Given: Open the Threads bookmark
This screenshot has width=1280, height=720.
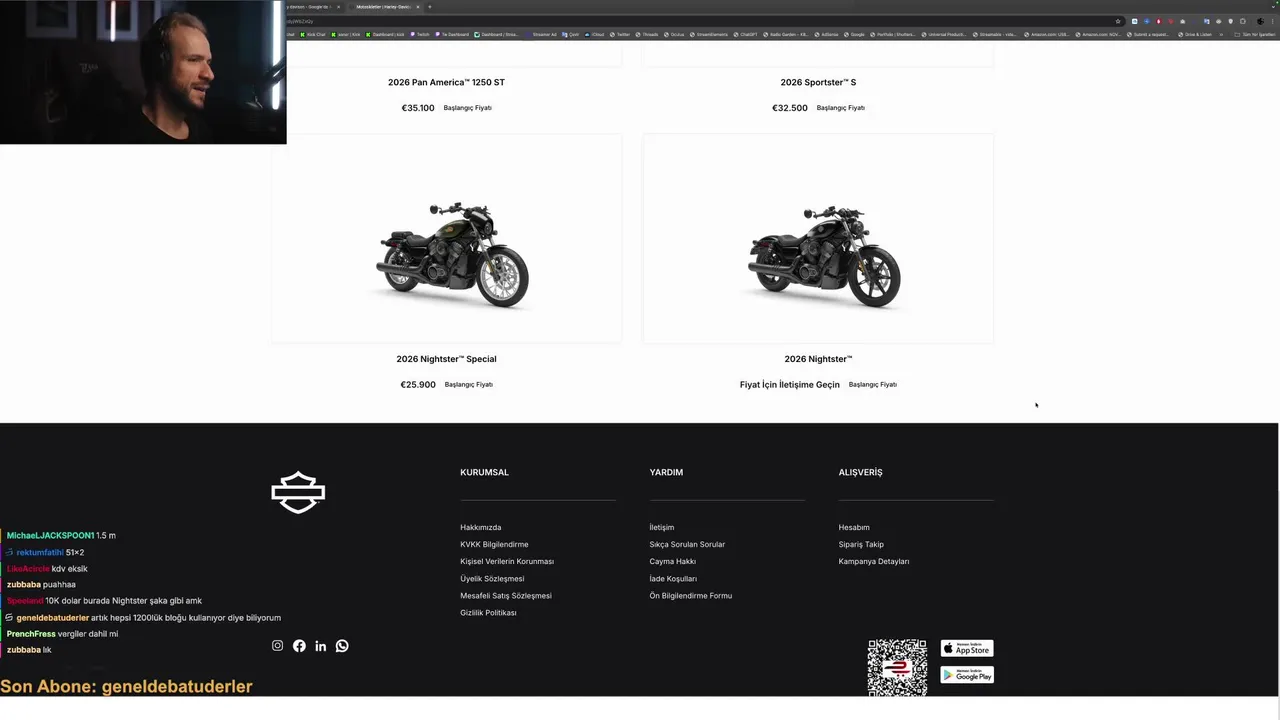Looking at the screenshot, I should coord(647,34).
